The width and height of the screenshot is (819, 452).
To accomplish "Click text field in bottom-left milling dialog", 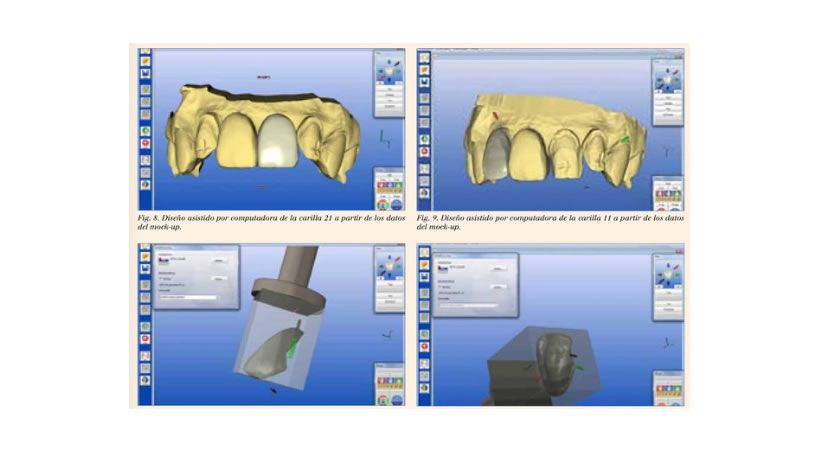I will point(187,297).
